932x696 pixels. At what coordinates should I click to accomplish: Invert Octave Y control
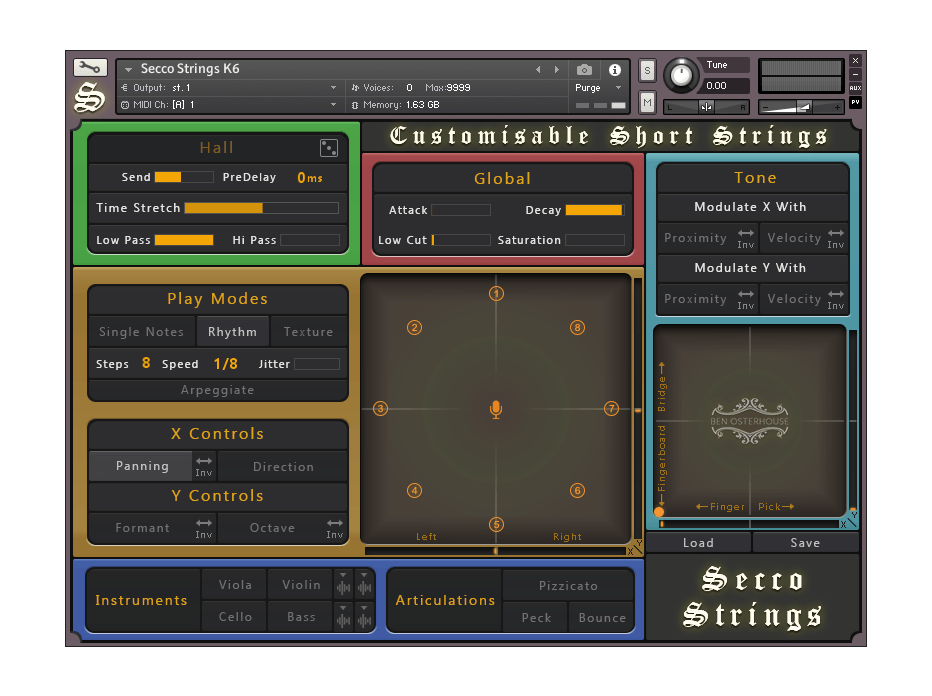335,528
